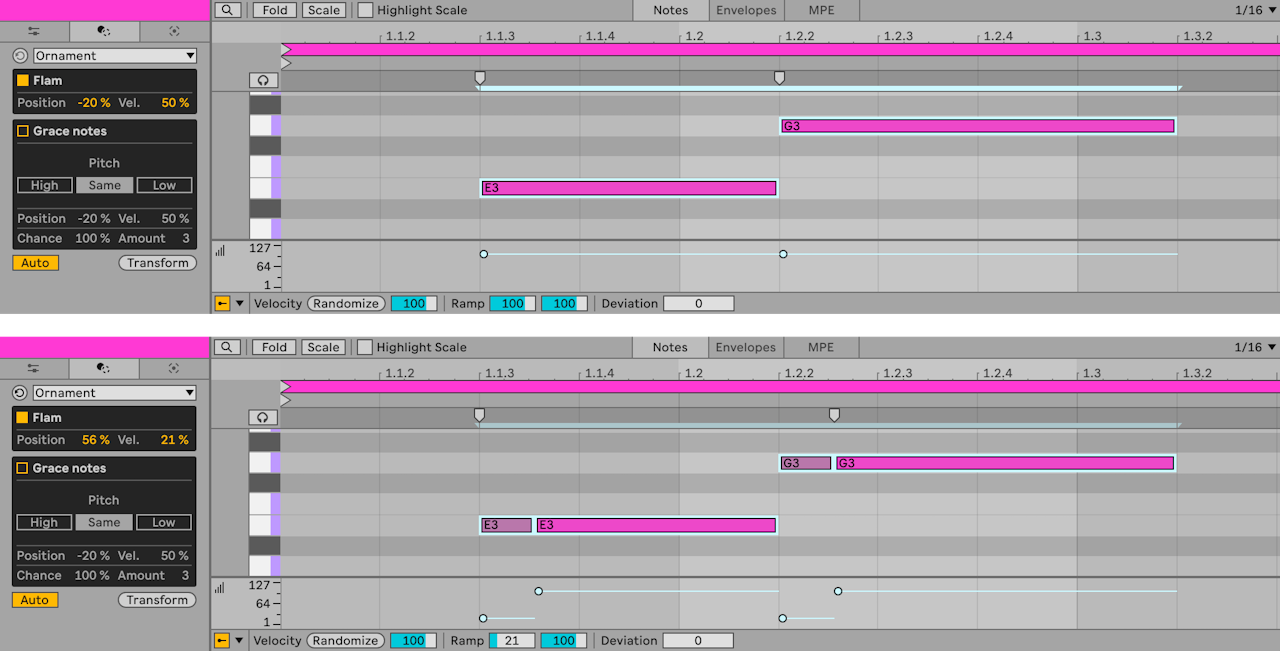The height and width of the screenshot is (651, 1280).
Task: Open clip properties tab icon in top panel
Action: point(34,31)
